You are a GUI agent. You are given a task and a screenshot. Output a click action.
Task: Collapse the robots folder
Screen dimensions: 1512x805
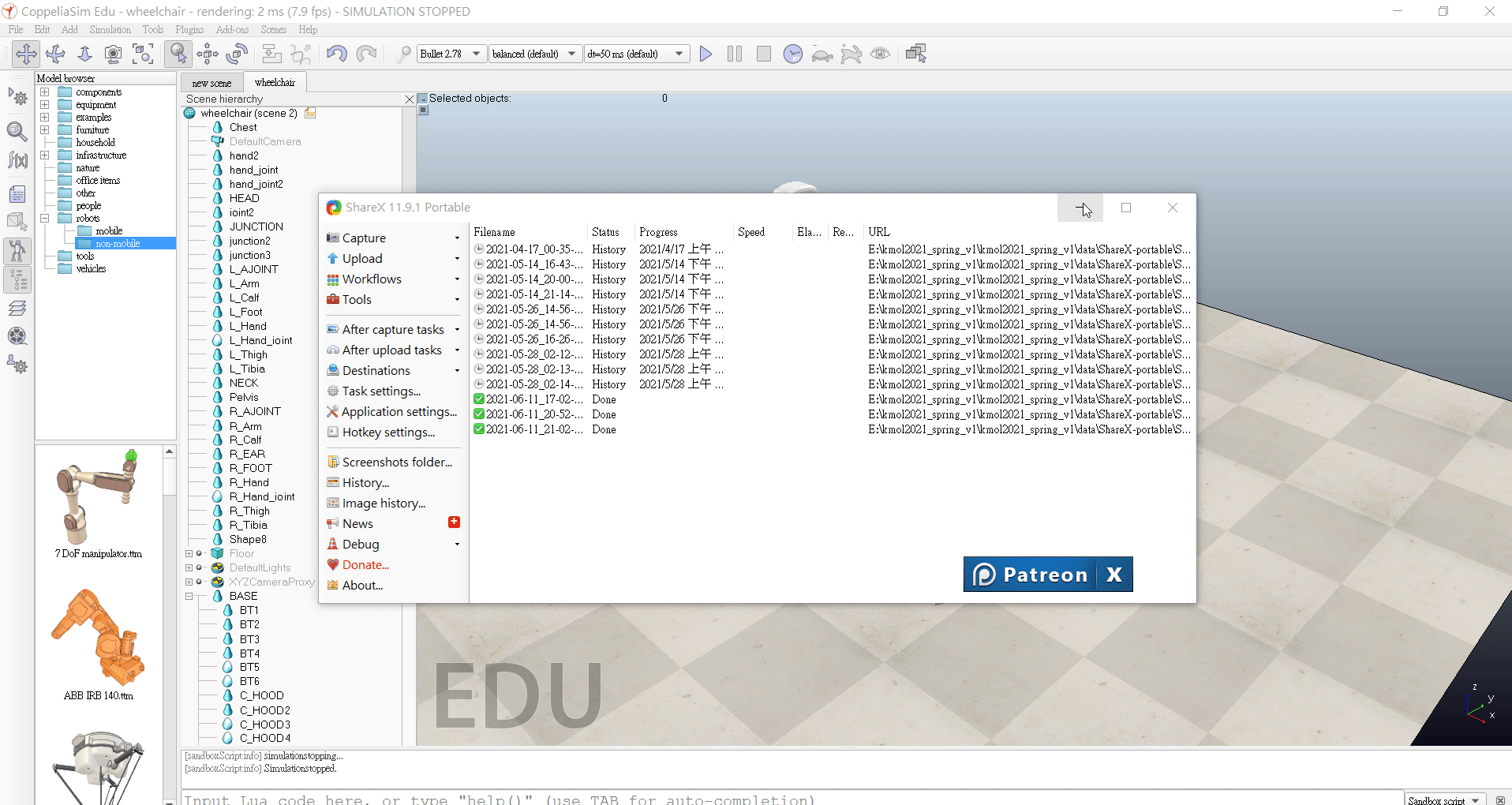coord(45,219)
